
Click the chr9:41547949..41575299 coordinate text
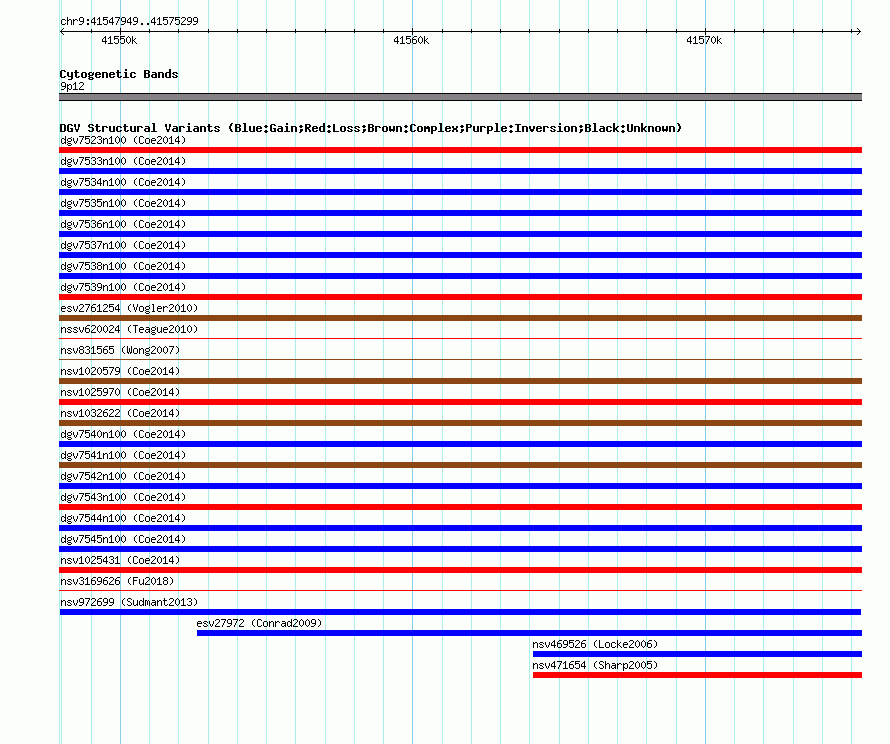[129, 21]
